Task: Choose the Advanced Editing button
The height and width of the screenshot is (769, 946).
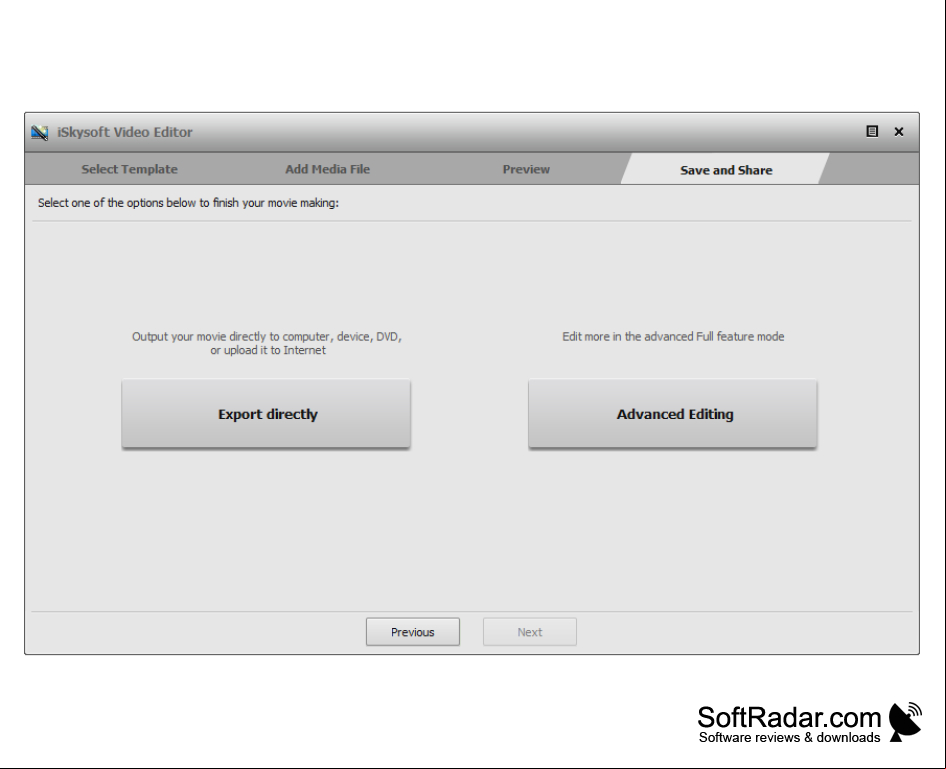Action: pyautogui.click(x=673, y=414)
